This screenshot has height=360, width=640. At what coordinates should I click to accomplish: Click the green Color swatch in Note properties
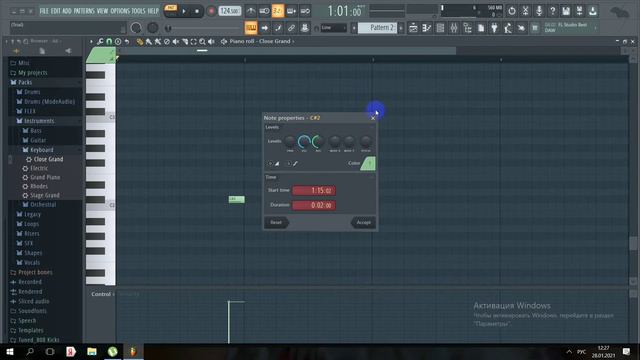pyautogui.click(x=368, y=163)
